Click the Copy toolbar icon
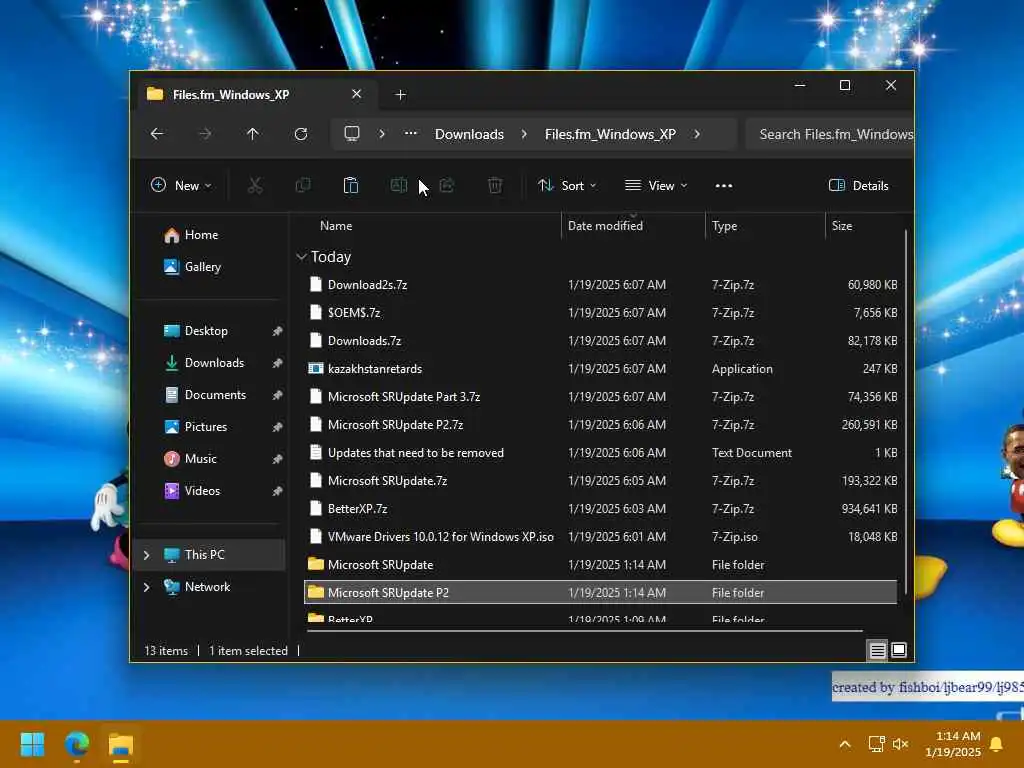Viewport: 1024px width, 768px height. [x=303, y=185]
